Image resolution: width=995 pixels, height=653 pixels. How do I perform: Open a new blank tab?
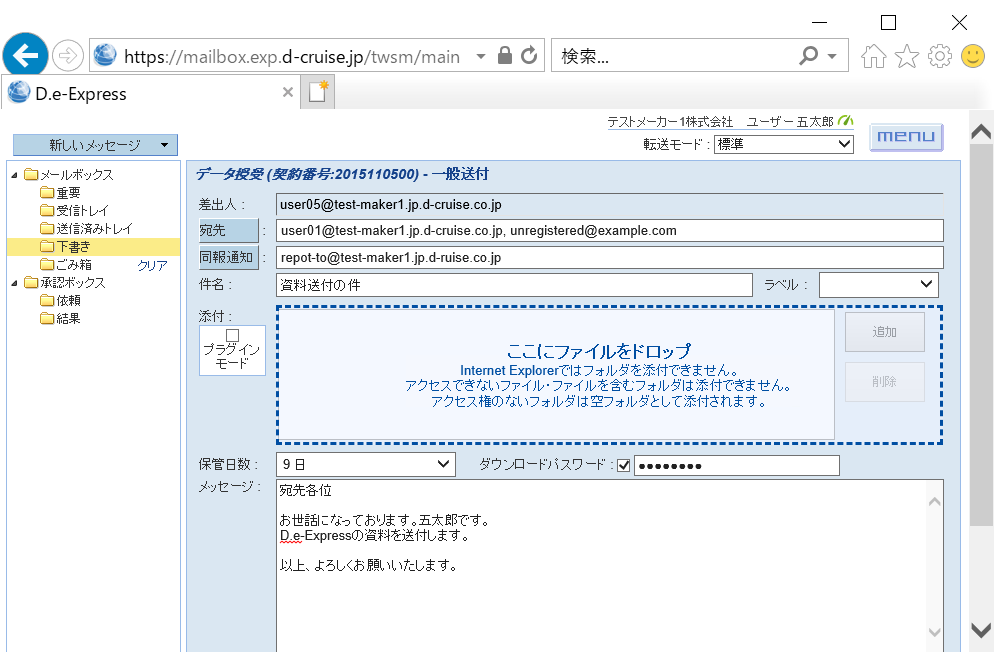coord(319,93)
